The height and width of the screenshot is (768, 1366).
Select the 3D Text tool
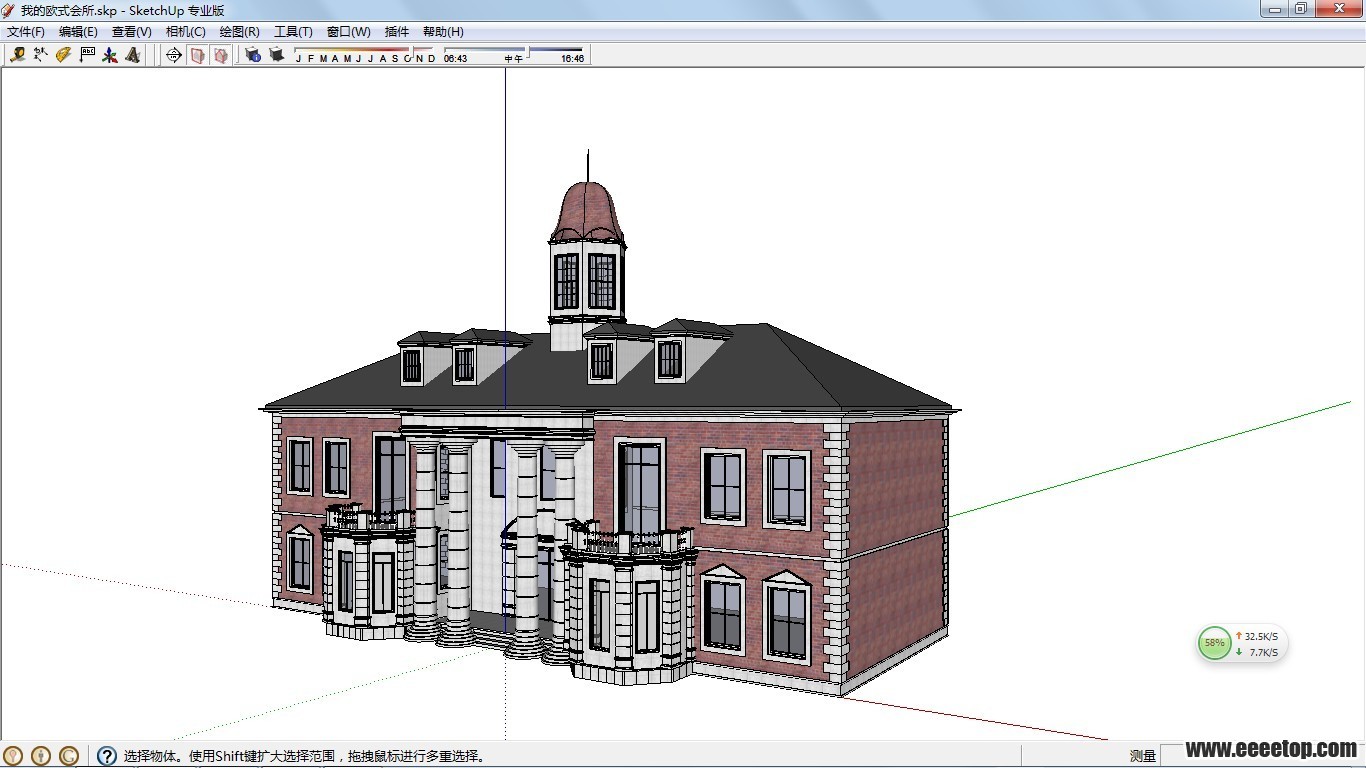(x=133, y=55)
